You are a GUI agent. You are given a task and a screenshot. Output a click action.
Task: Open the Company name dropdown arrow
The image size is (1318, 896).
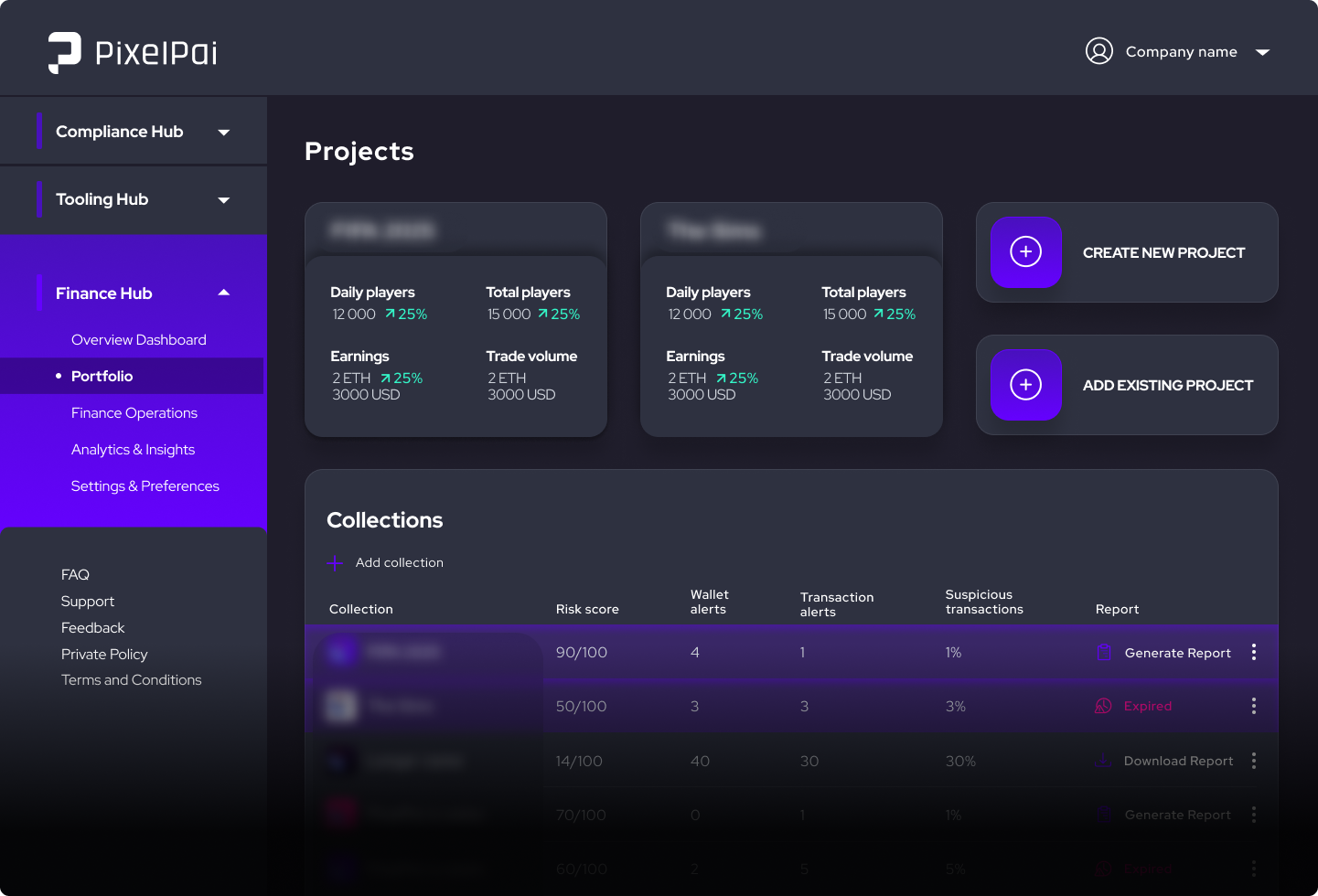(x=1263, y=52)
